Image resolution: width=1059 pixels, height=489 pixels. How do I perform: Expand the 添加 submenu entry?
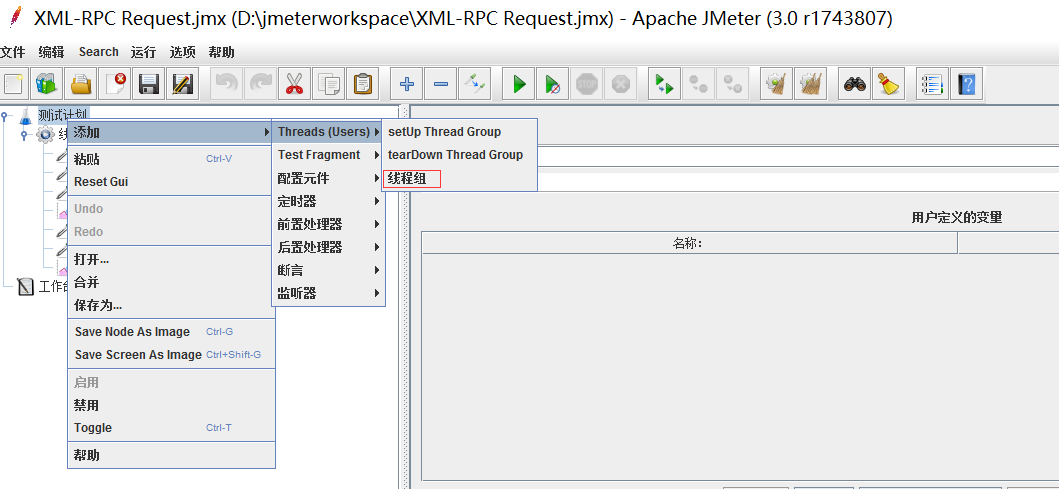click(x=171, y=132)
